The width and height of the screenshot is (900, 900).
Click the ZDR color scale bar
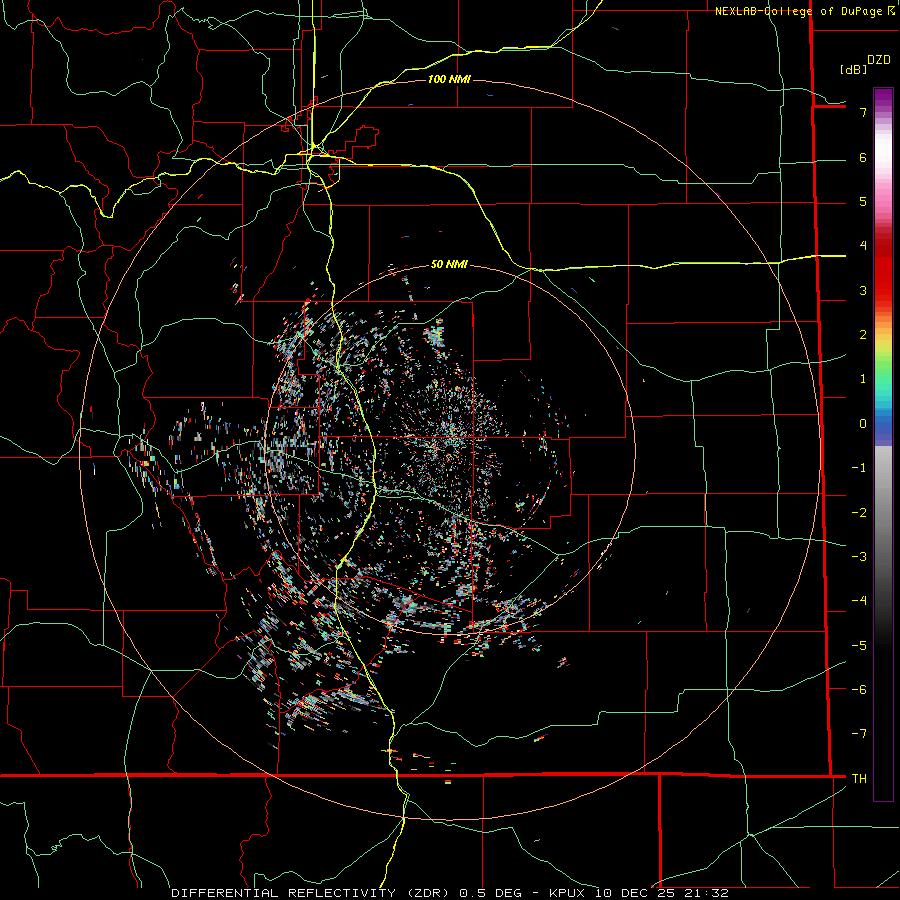[x=883, y=444]
